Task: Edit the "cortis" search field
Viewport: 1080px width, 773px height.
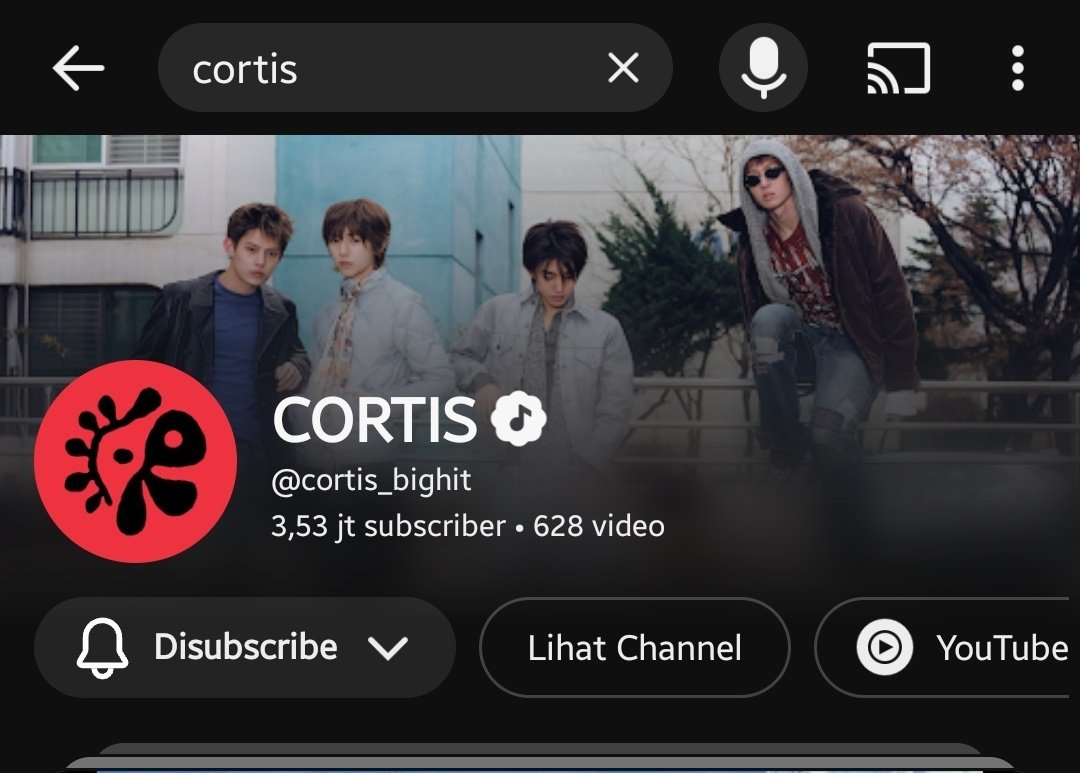Action: pos(415,68)
